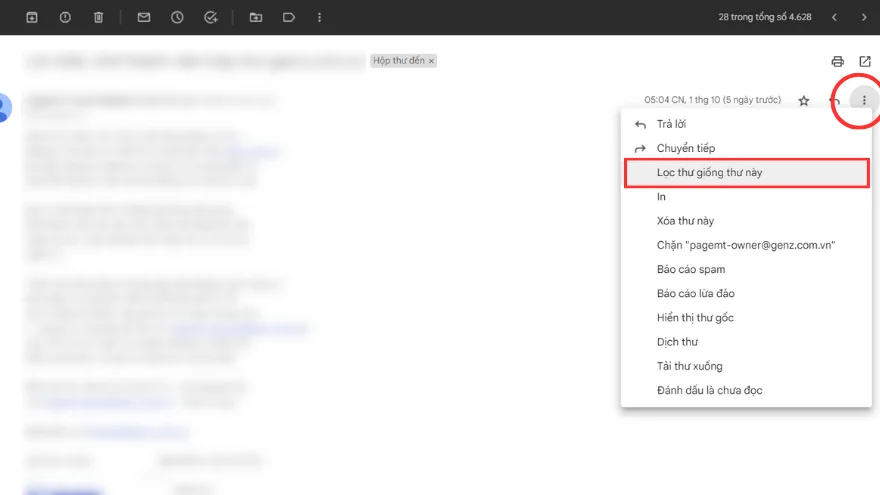Screen dimensions: 880x495
Task: Open email in new window icon
Action: click(865, 61)
